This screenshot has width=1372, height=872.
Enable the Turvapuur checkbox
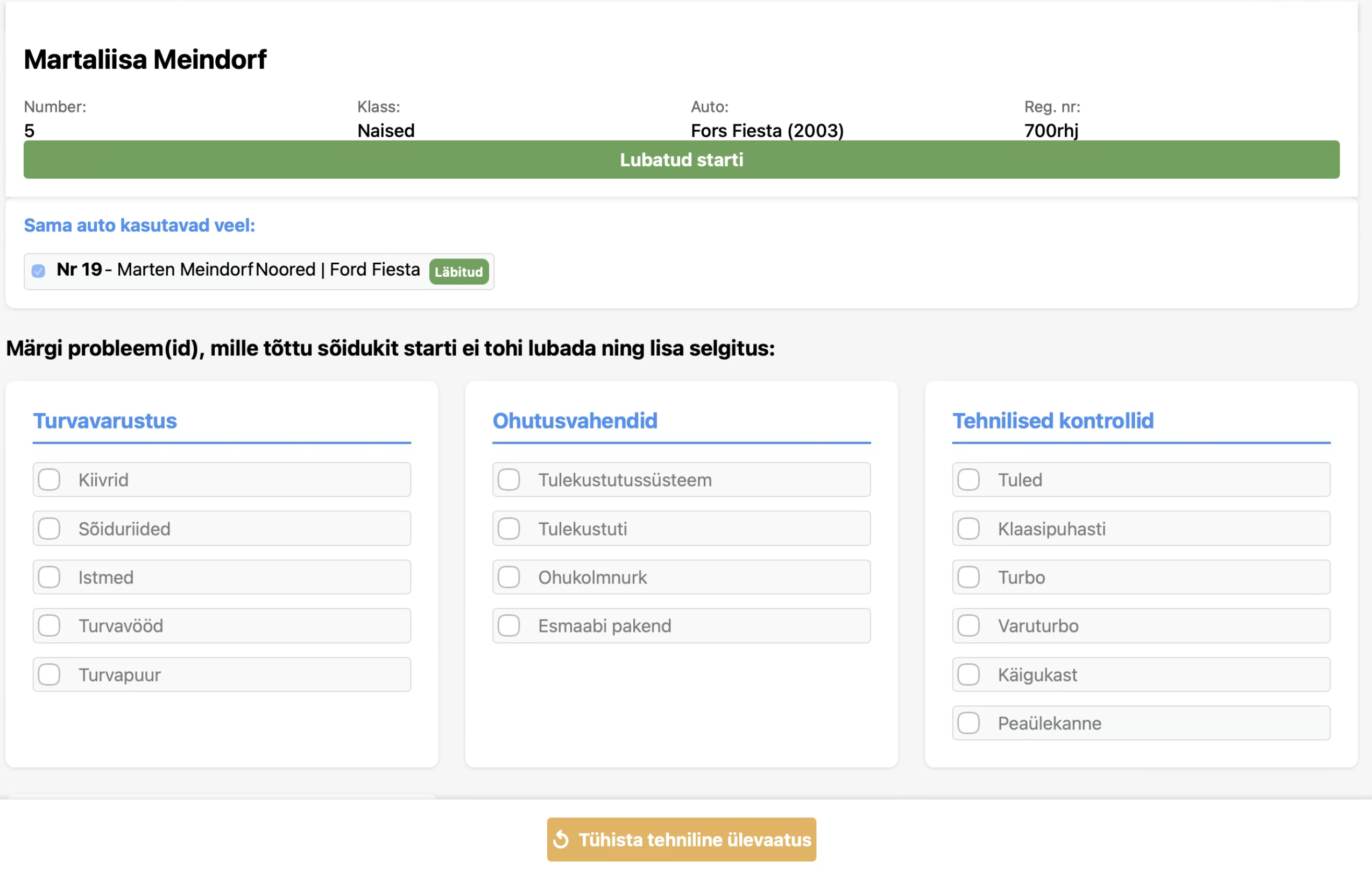(49, 674)
